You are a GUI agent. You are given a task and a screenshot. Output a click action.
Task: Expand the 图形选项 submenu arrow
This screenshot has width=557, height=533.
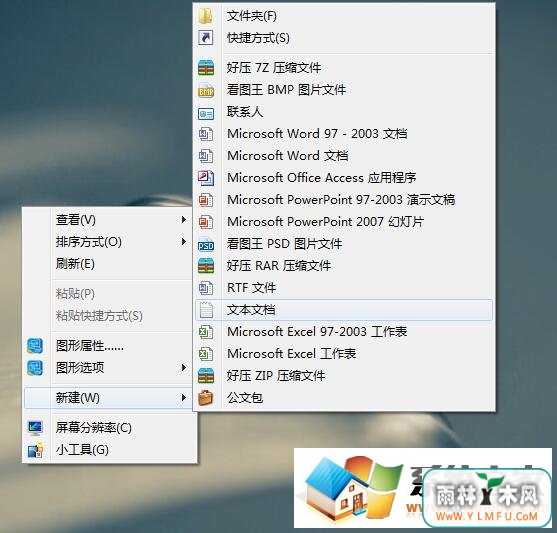(183, 367)
